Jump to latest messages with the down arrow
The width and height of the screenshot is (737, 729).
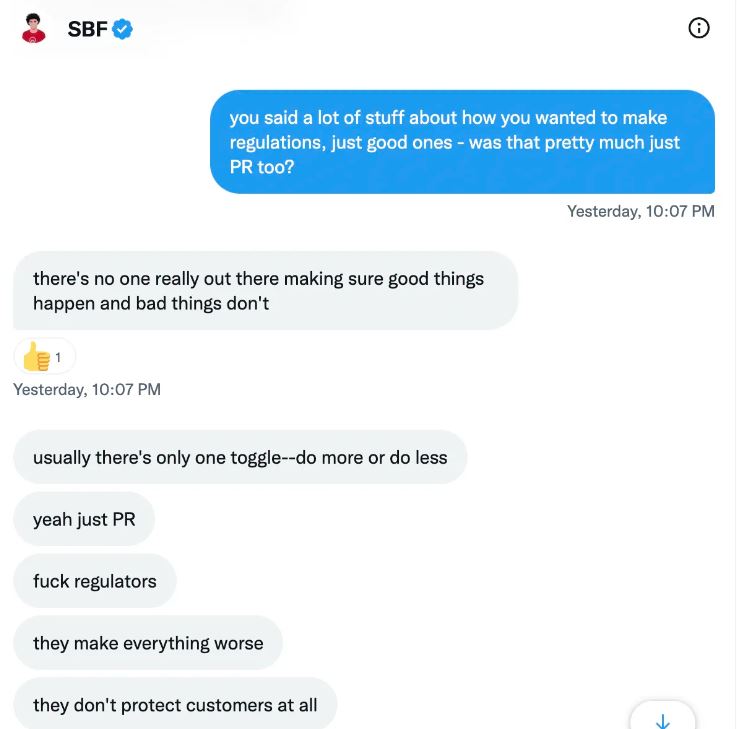click(662, 720)
